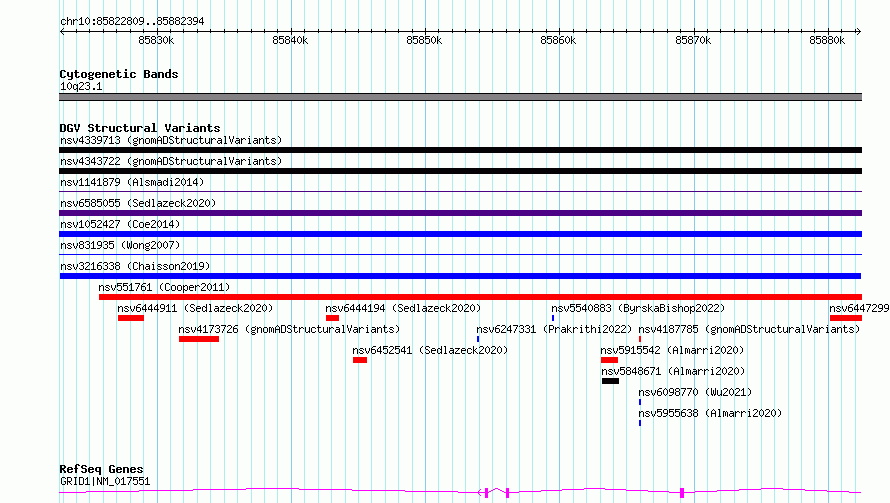Click the 85830k ruler label
This screenshot has height=503, width=890.
click(156, 40)
